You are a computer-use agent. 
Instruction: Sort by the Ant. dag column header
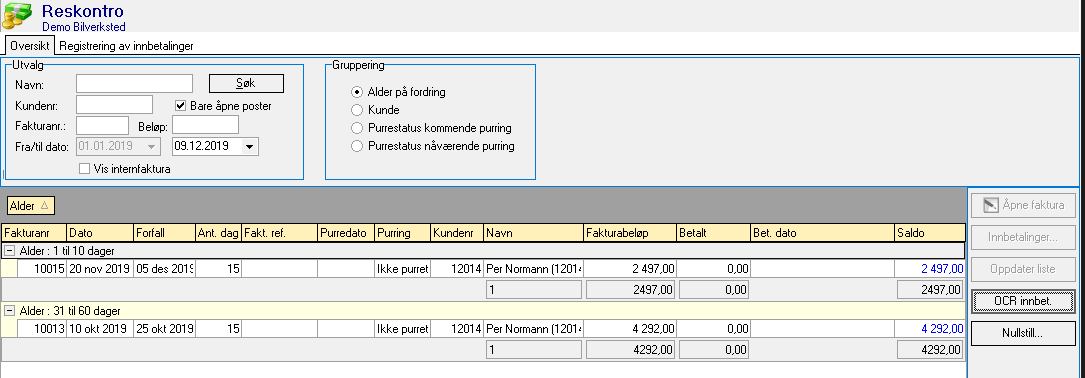click(218, 233)
